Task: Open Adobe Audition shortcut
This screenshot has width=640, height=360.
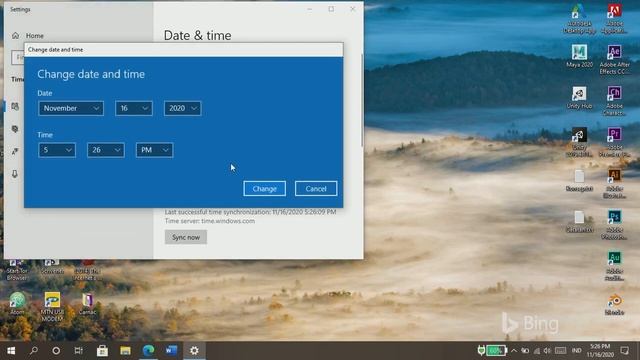Action: tap(614, 266)
